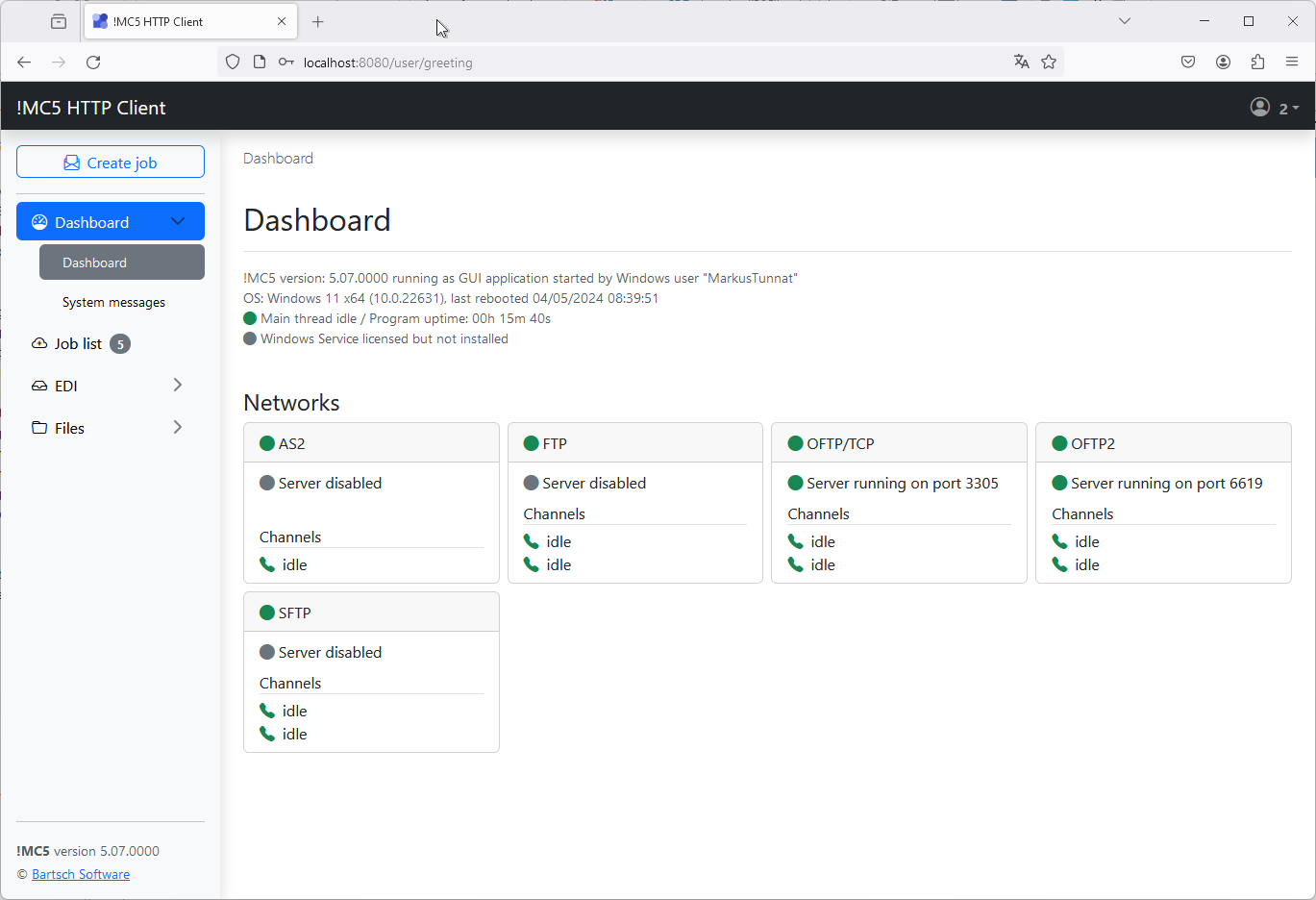
Task: Click the !MC5 version info line
Action: [520, 278]
